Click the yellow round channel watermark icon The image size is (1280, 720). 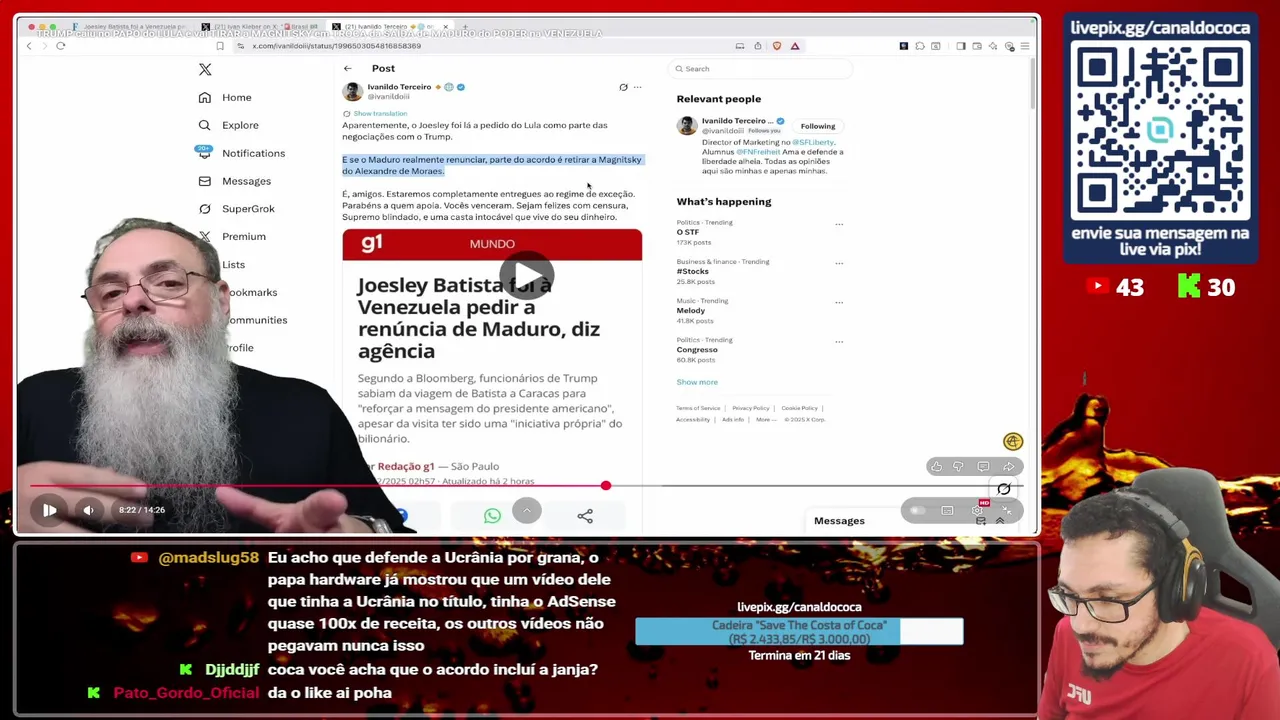pyautogui.click(x=1013, y=442)
